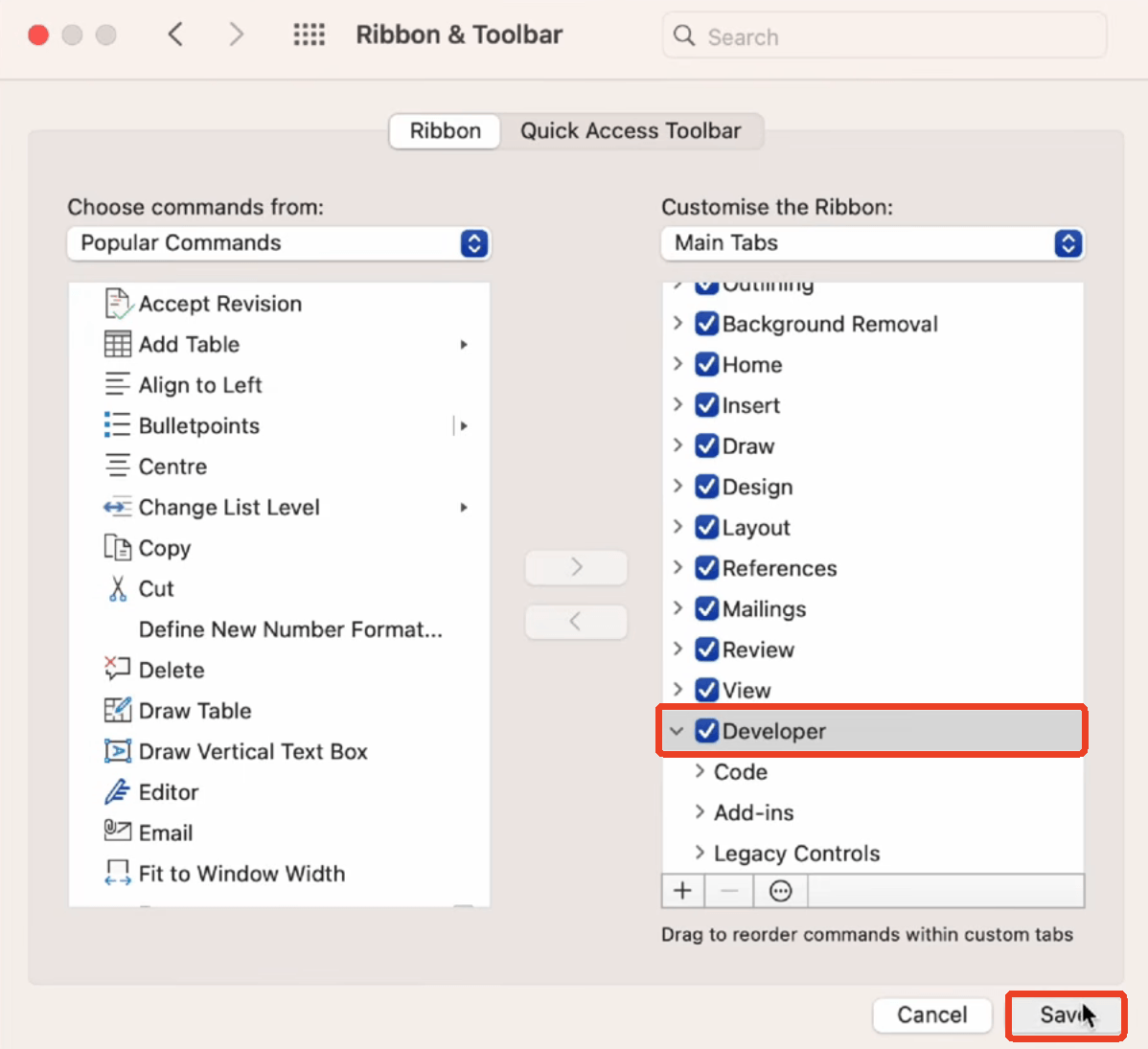Viewport: 1148px width, 1049px height.
Task: Open the Add Table submenu arrow
Action: pos(464,344)
